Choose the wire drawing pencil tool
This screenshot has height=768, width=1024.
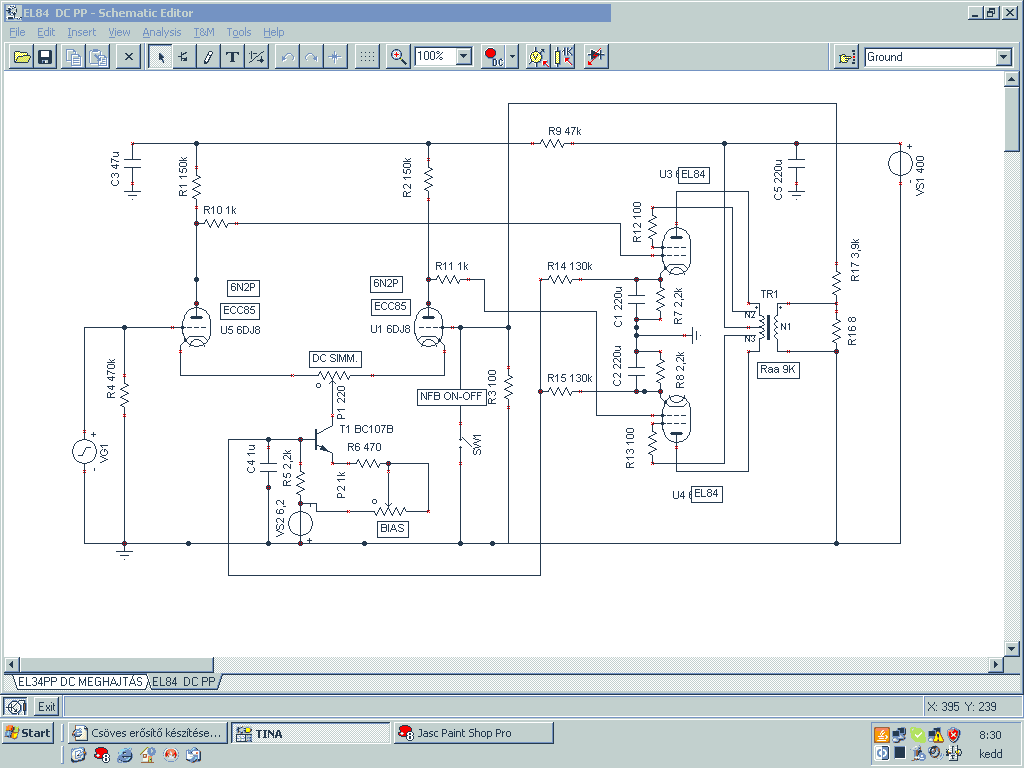[x=208, y=57]
